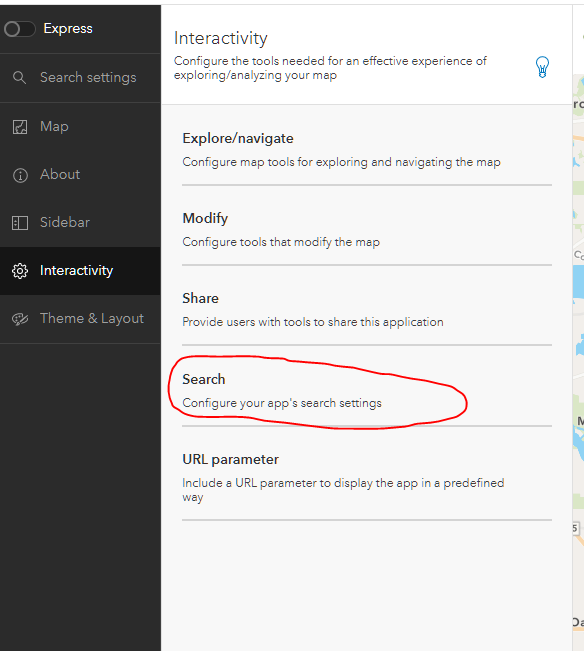Screen dimensions: 584x651
Task: Open the Search configuration section
Action: coord(367,391)
